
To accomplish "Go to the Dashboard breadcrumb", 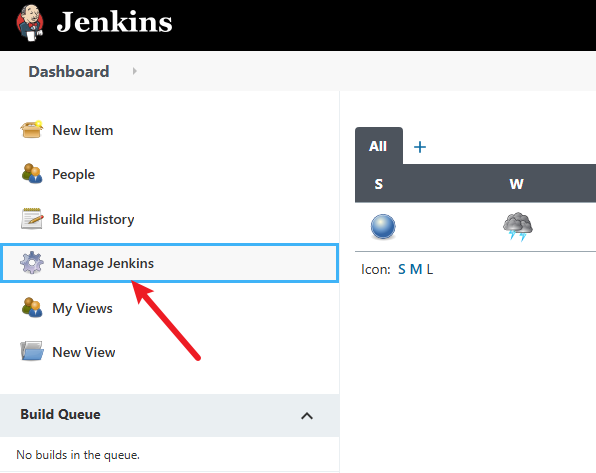I will 69,71.
